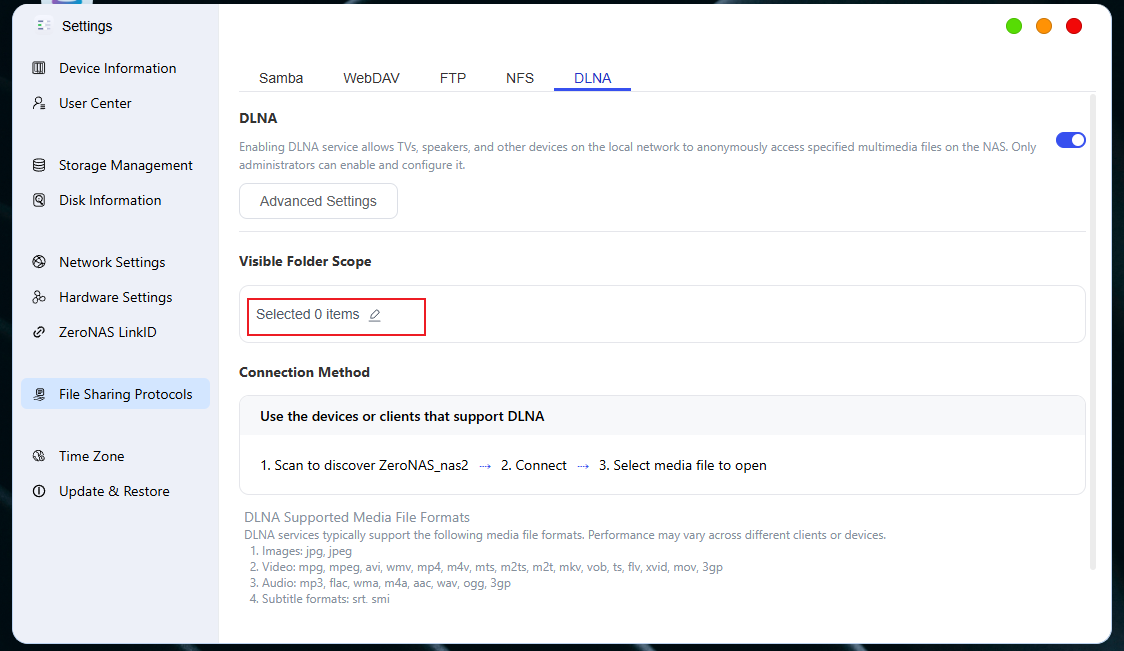Switch to the Samba tab

coord(281,78)
